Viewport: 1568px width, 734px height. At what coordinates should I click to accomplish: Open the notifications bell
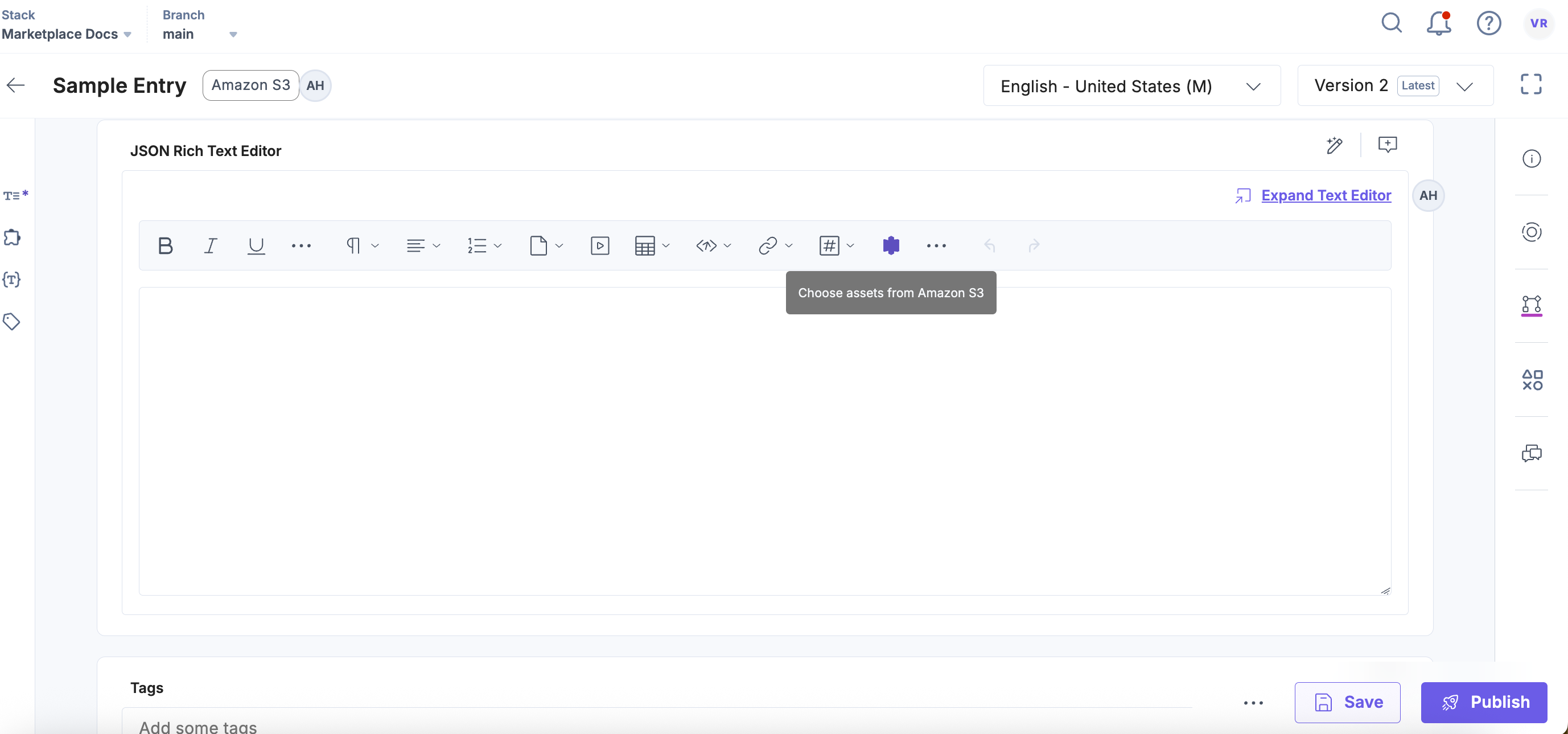click(x=1438, y=24)
